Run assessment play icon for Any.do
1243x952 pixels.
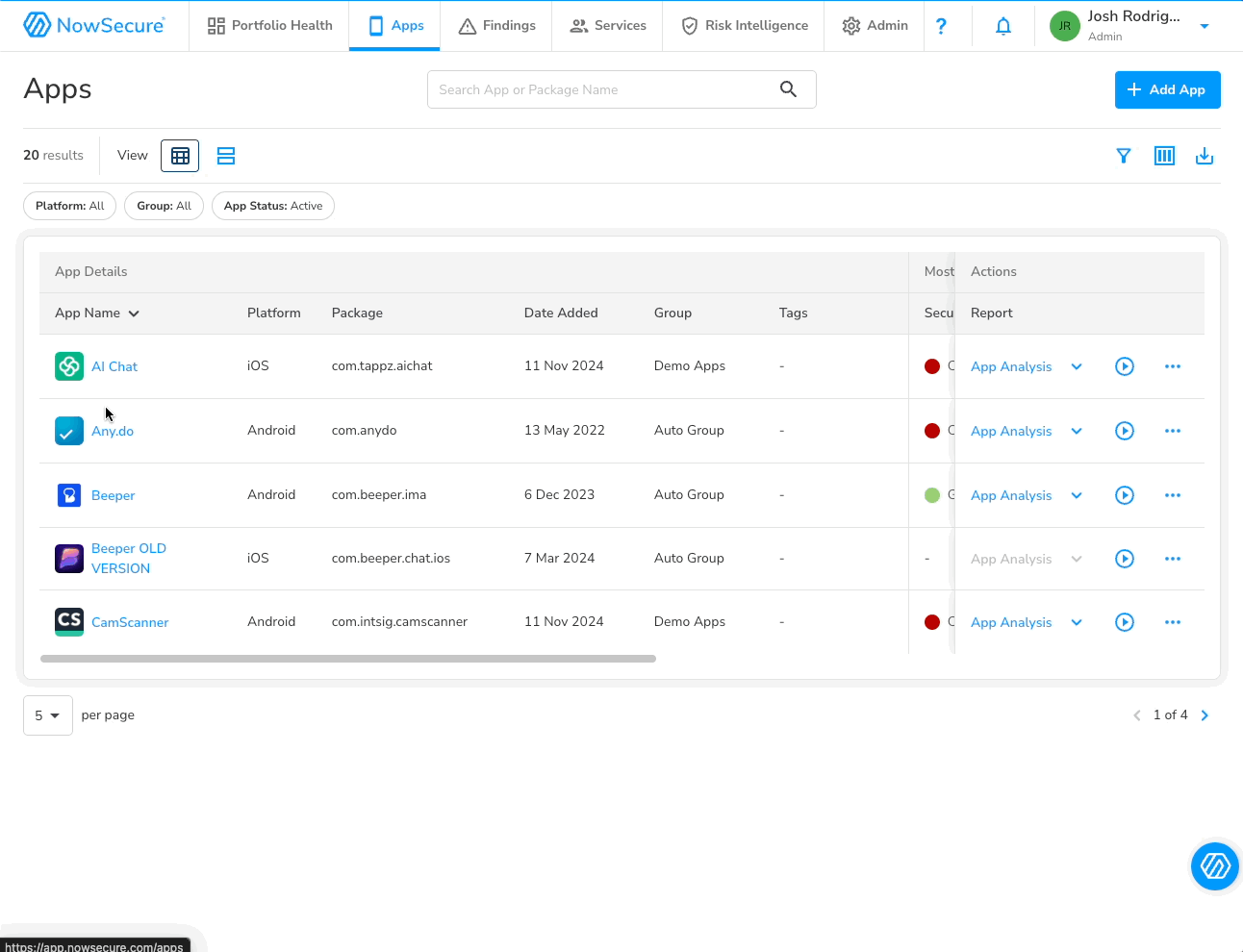(1125, 431)
